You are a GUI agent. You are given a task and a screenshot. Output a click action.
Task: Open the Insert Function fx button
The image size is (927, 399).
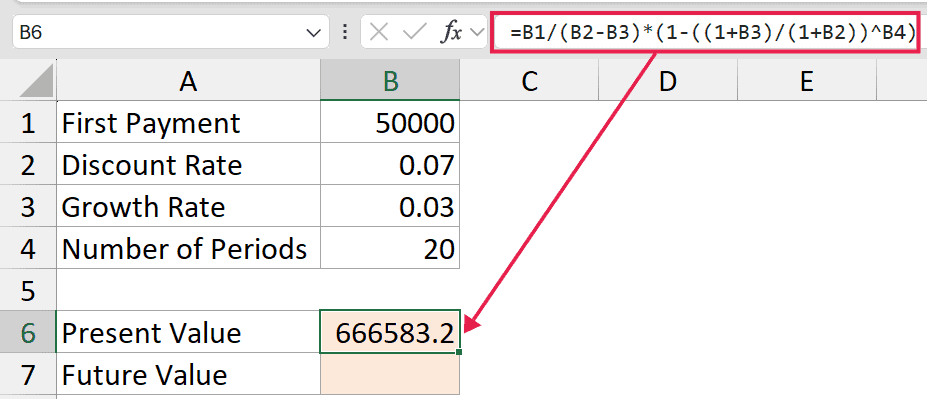[450, 33]
